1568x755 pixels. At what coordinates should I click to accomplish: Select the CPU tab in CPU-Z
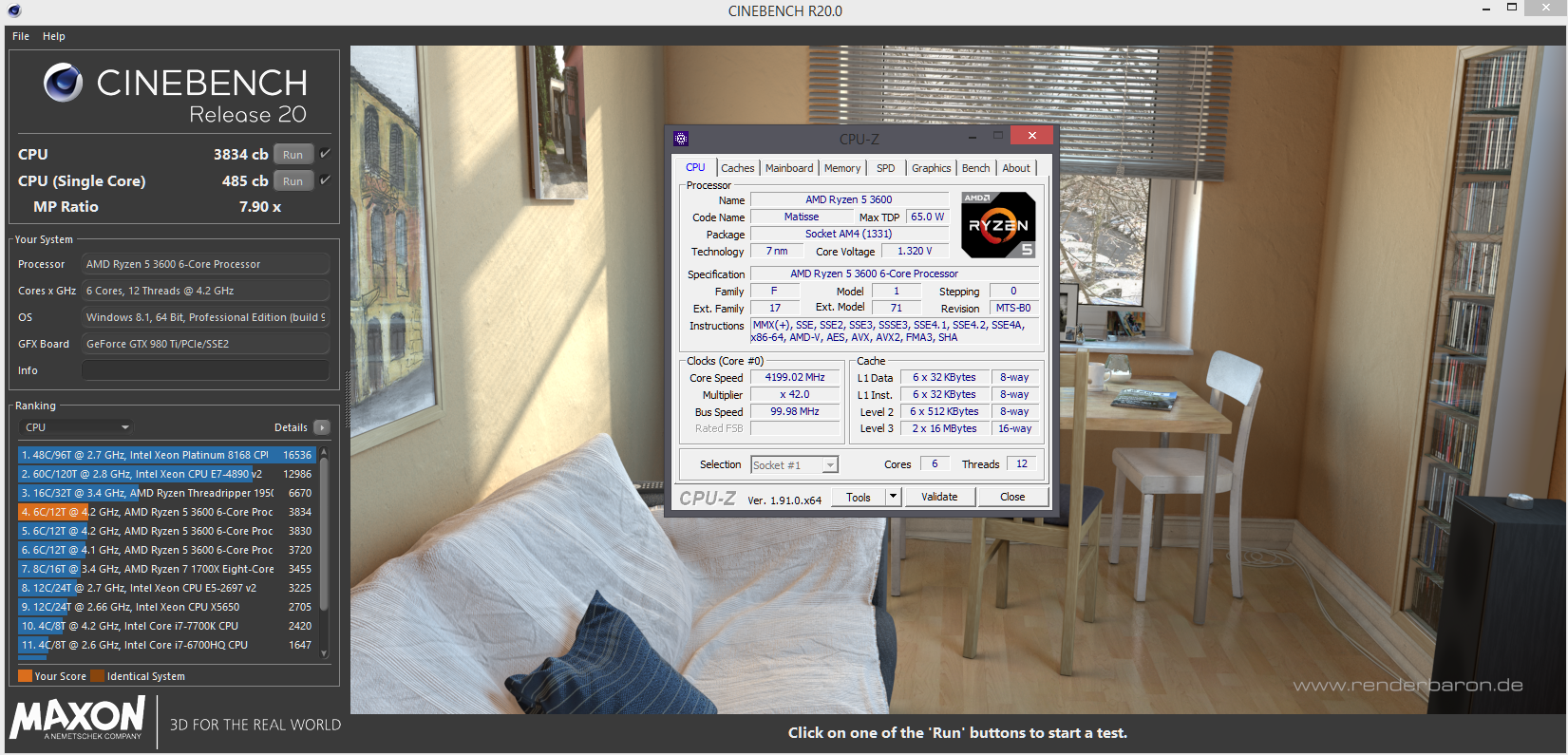(696, 167)
